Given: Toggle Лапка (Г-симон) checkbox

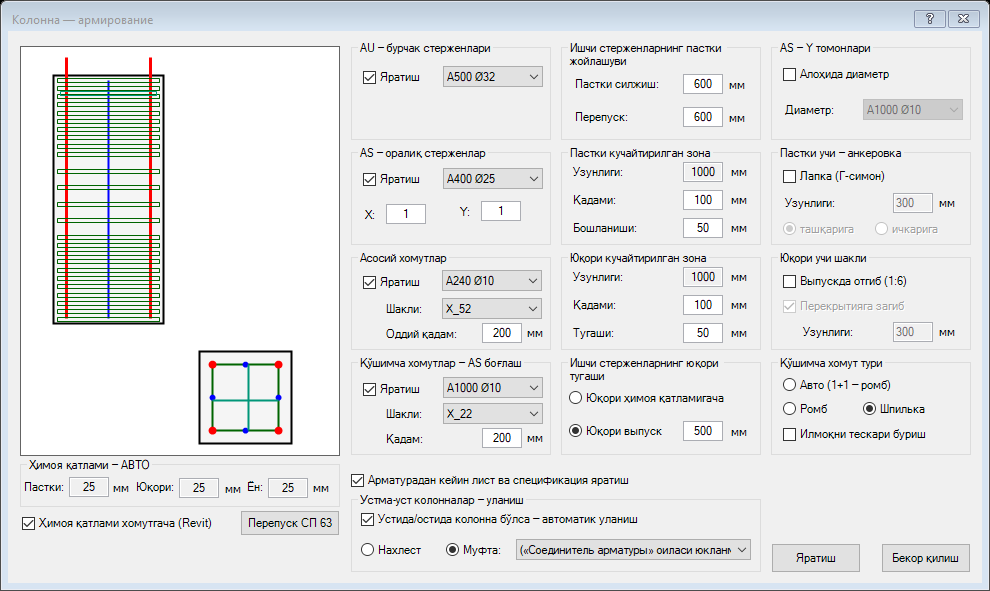Looking at the screenshot, I should (x=789, y=176).
